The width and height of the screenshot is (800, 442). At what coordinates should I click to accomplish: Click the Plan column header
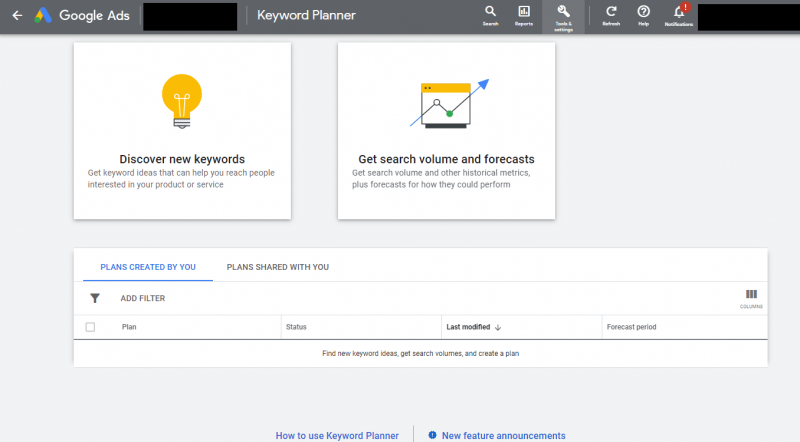(x=129, y=327)
